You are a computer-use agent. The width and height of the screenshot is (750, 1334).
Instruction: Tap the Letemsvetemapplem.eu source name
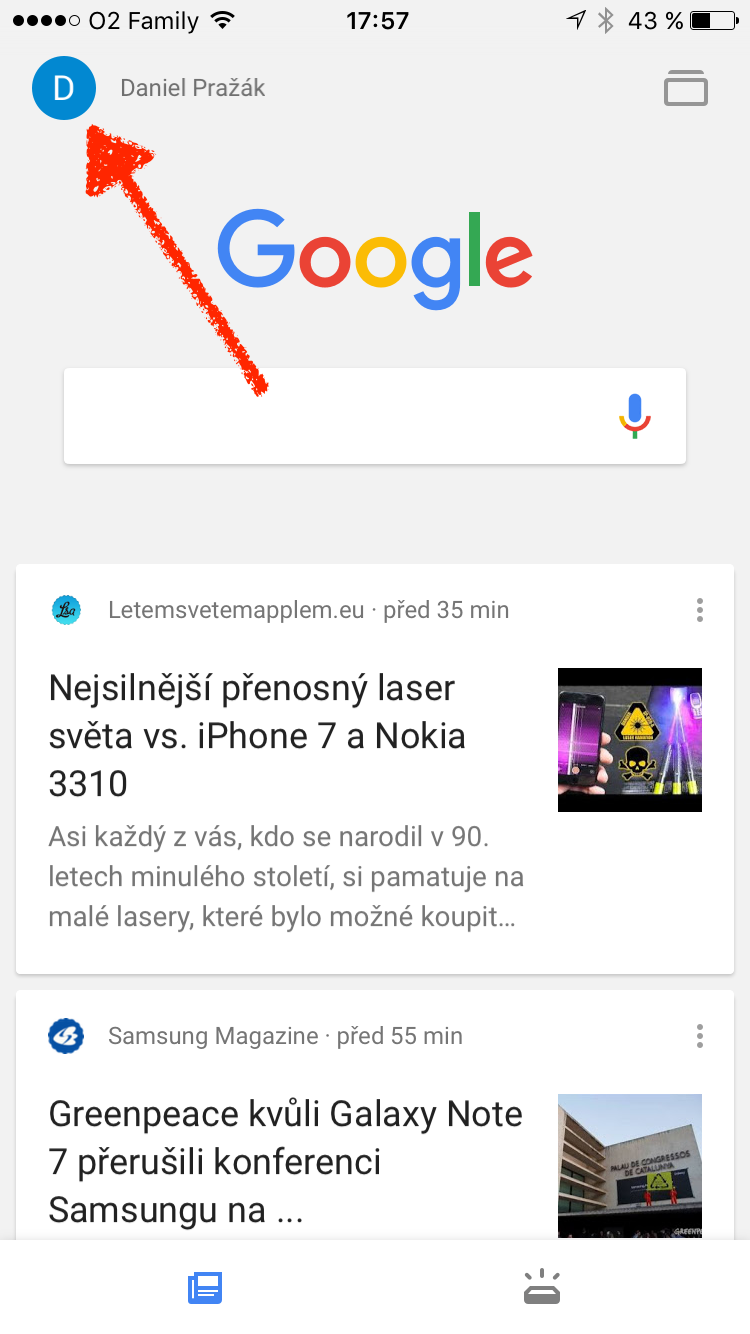click(x=236, y=609)
